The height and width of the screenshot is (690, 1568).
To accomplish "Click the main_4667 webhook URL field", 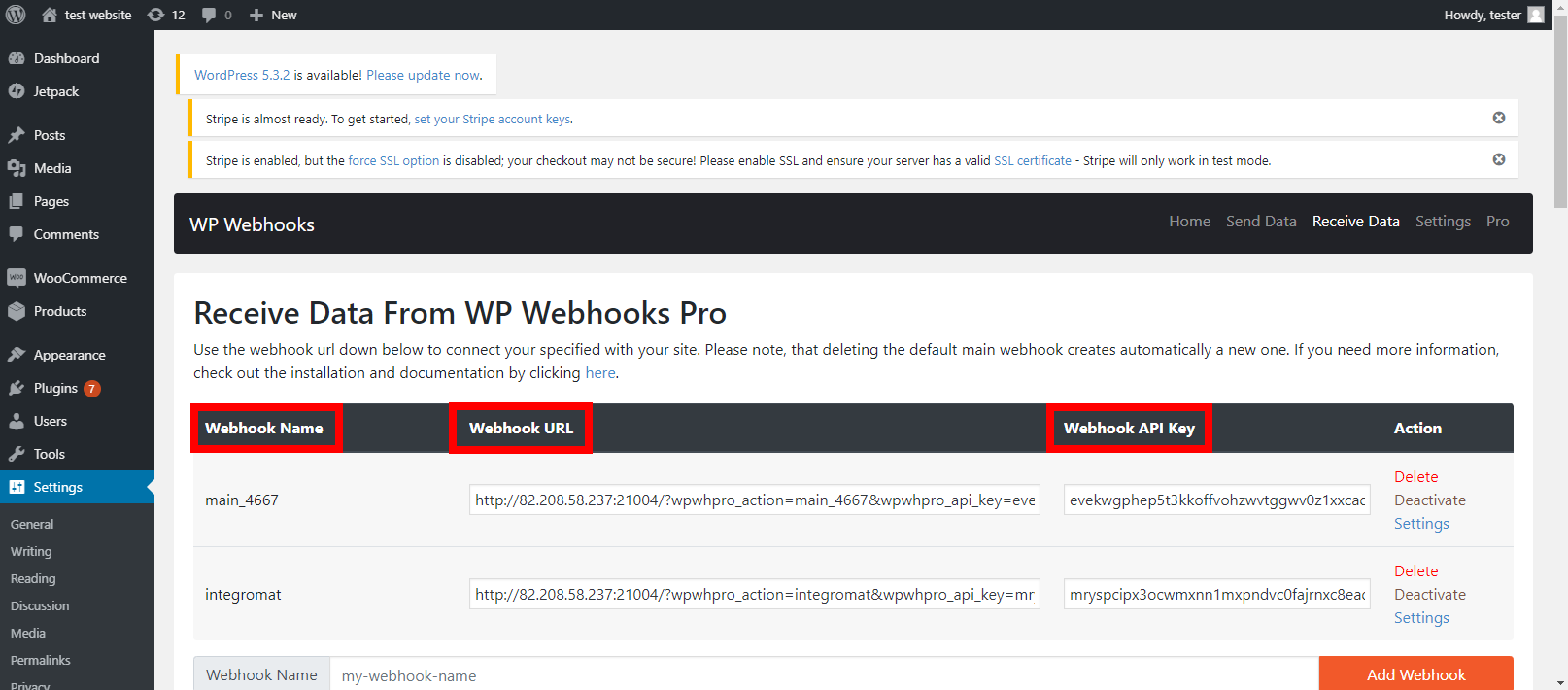I will [755, 500].
